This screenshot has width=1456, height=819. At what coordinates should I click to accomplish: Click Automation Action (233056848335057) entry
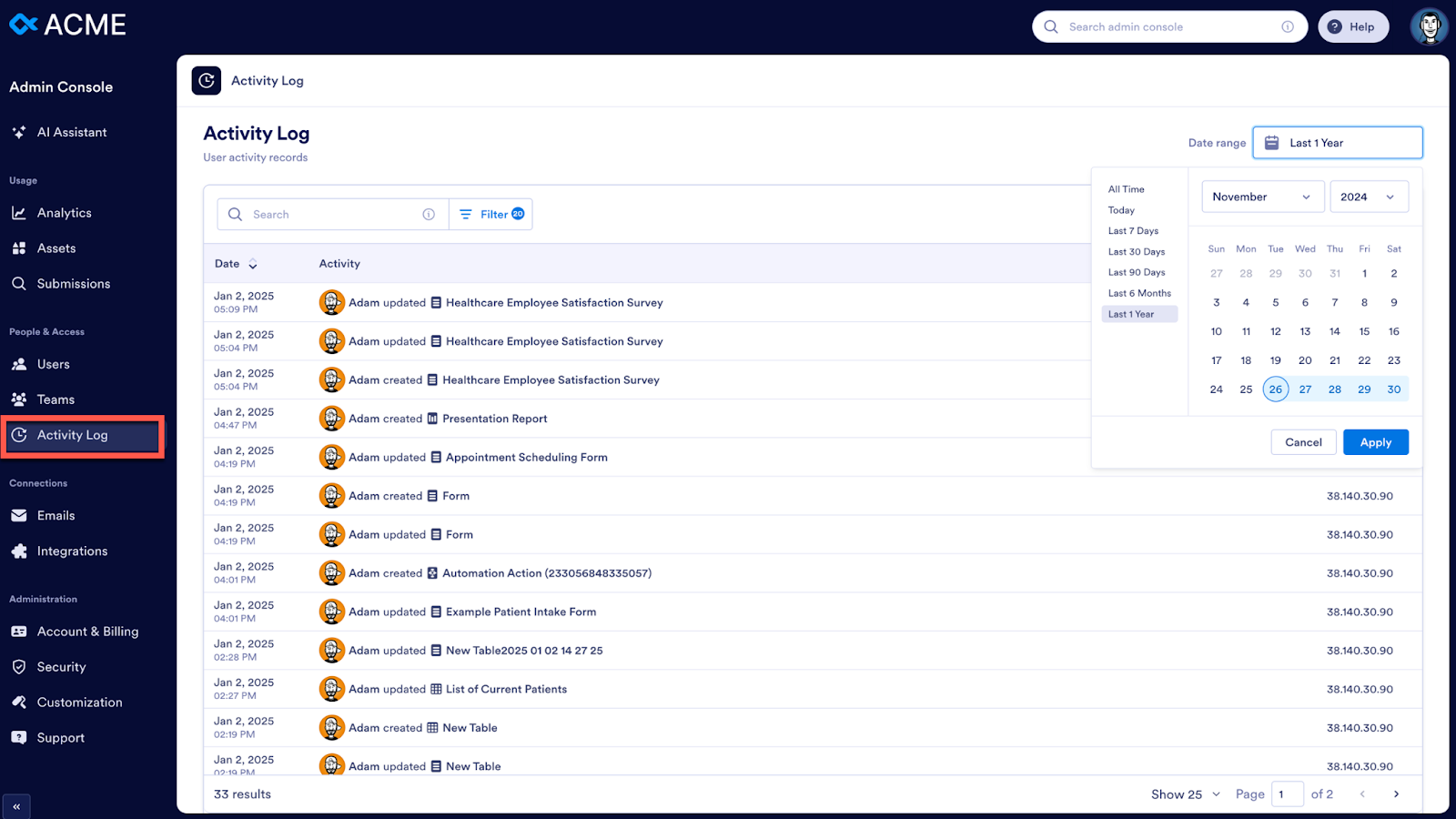(547, 573)
